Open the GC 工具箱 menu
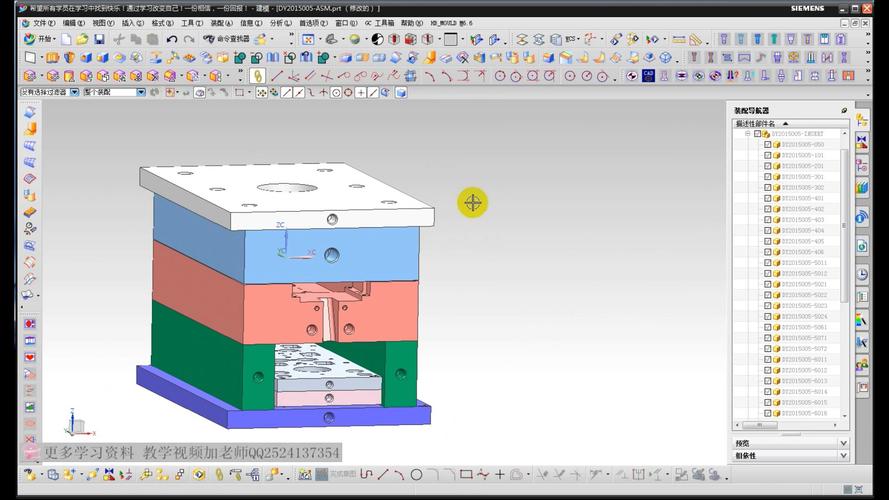Viewport: 889px width, 500px height. click(x=379, y=23)
